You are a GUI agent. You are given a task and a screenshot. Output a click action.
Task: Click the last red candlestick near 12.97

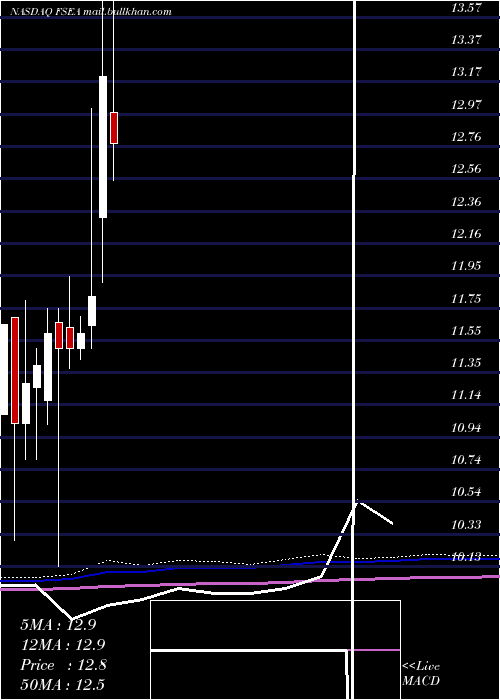[x=114, y=128]
